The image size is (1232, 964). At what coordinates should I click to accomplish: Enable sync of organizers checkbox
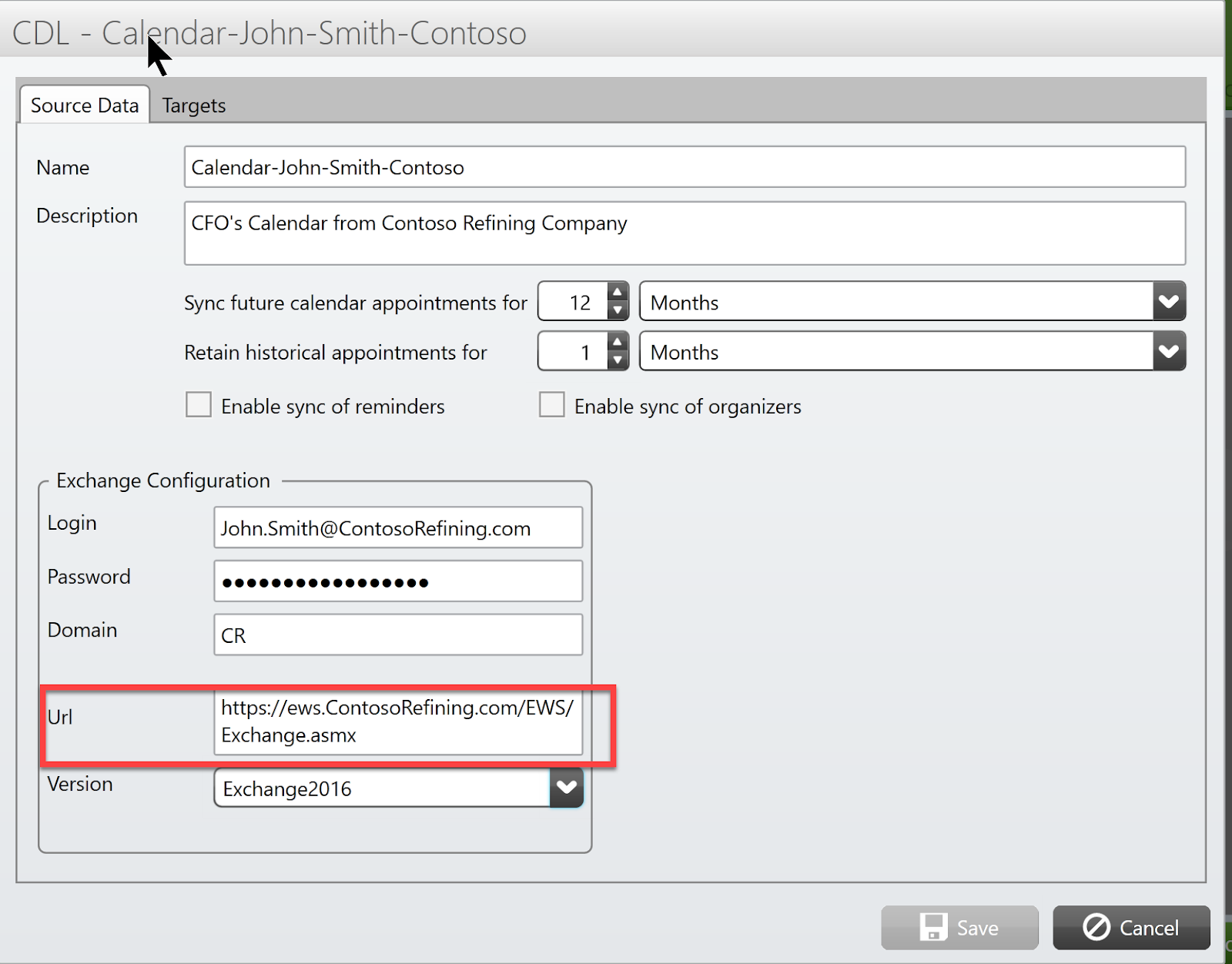coord(551,405)
